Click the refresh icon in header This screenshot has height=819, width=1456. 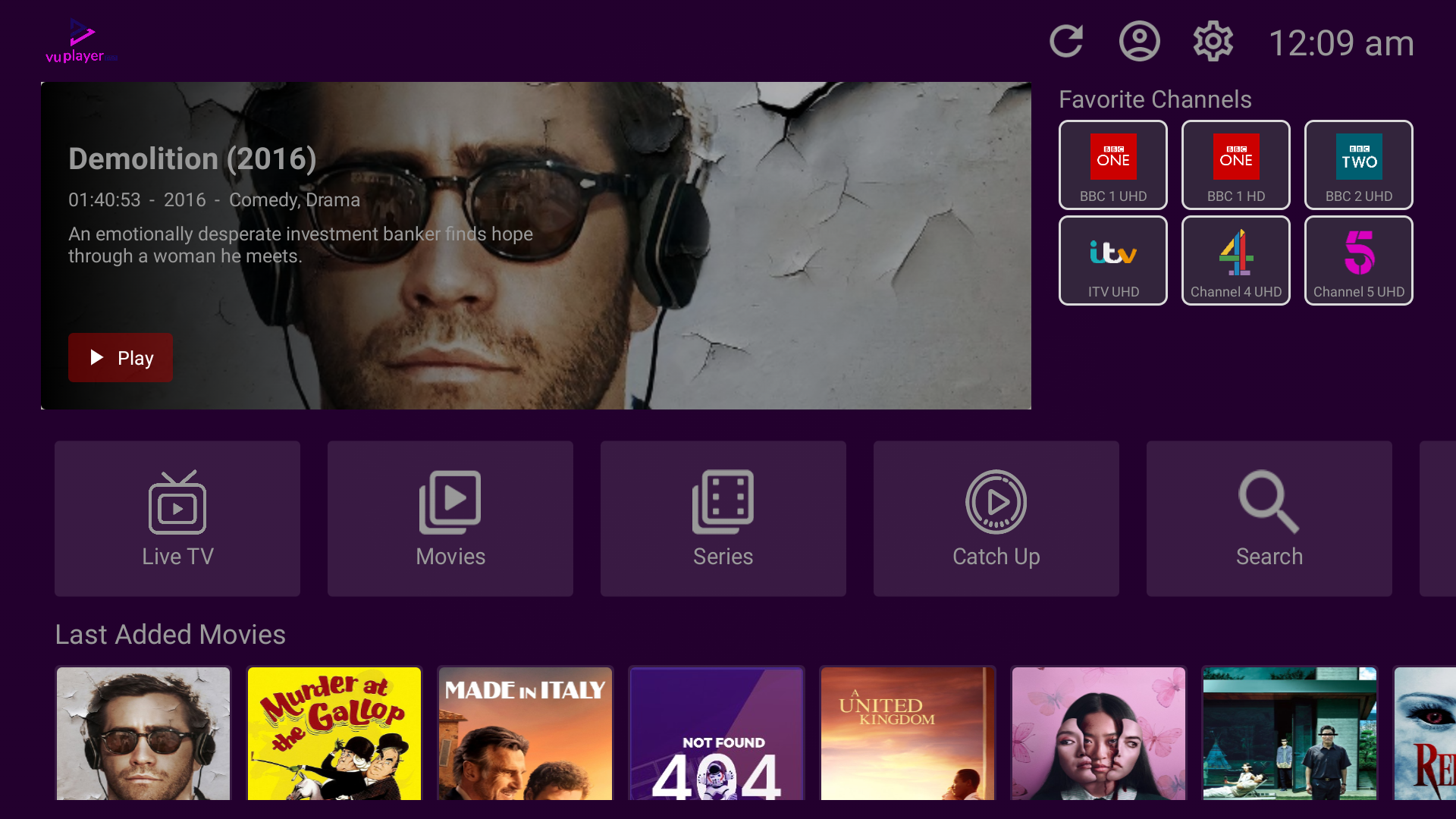click(x=1065, y=42)
